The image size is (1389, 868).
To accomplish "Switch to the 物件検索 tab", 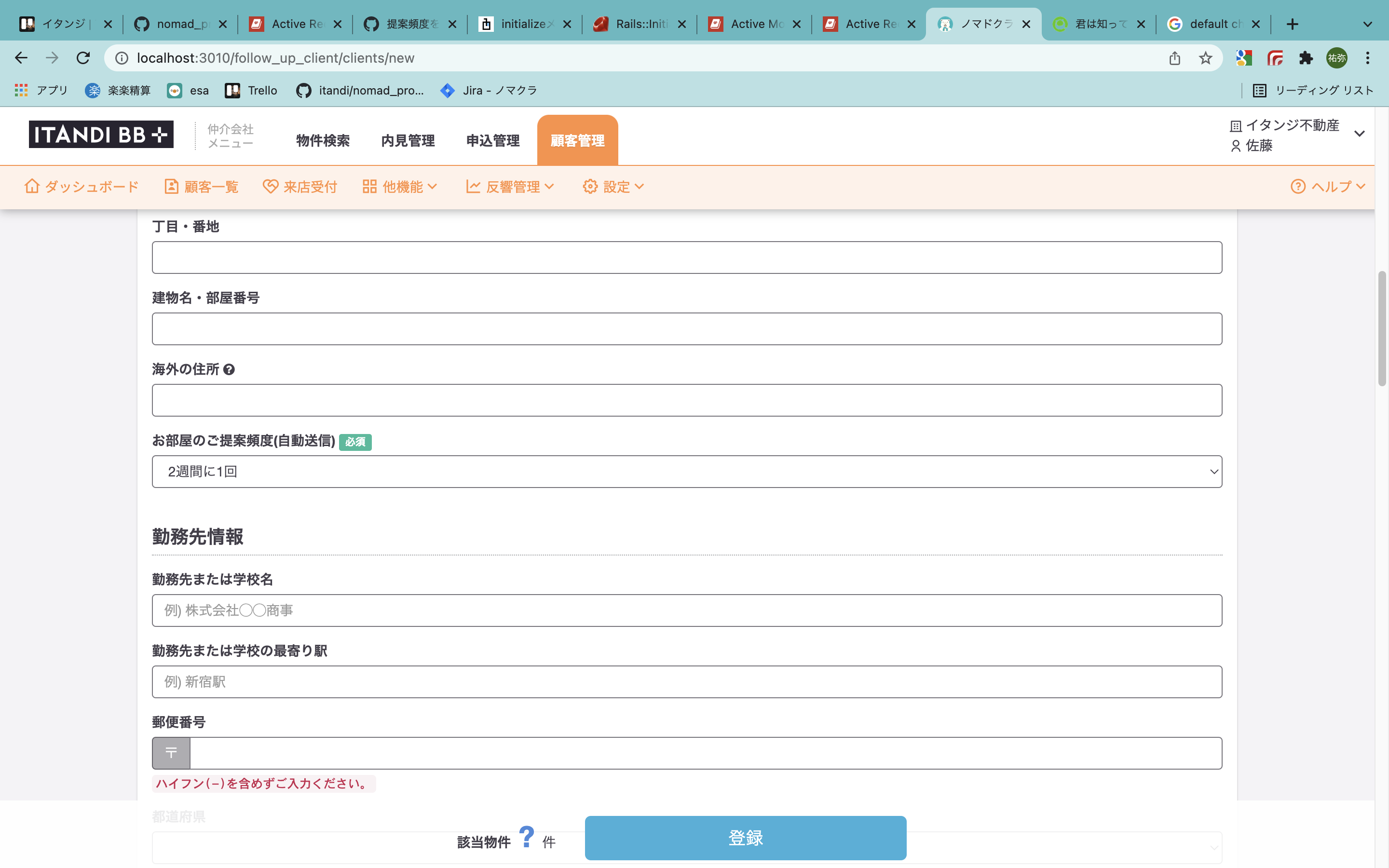I will pyautogui.click(x=323, y=141).
